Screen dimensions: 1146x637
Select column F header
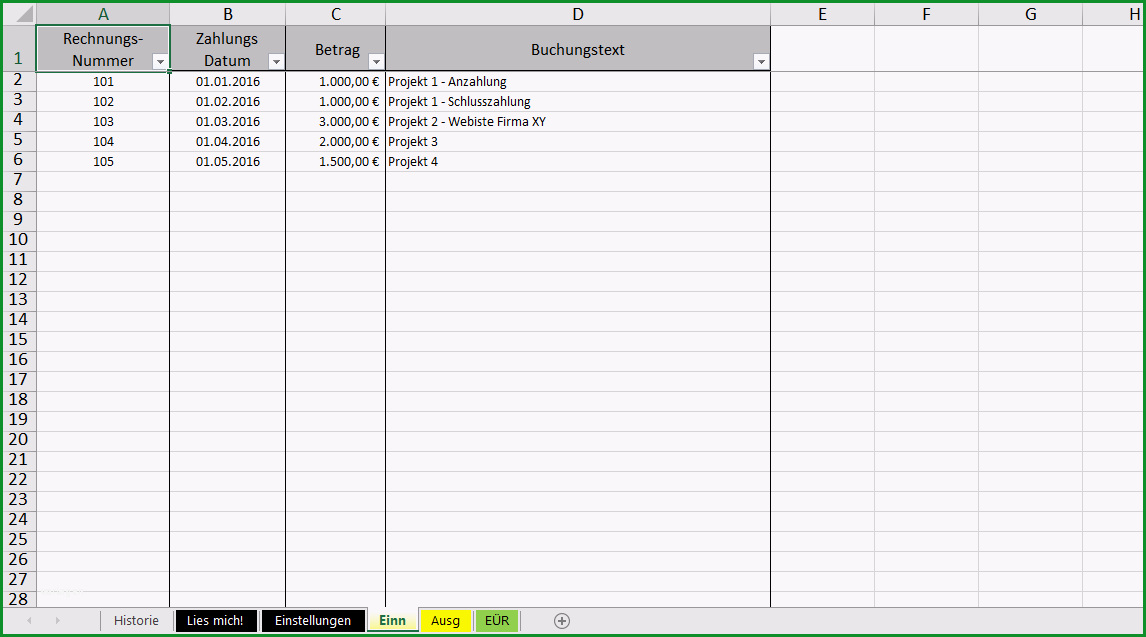pyautogui.click(x=926, y=14)
